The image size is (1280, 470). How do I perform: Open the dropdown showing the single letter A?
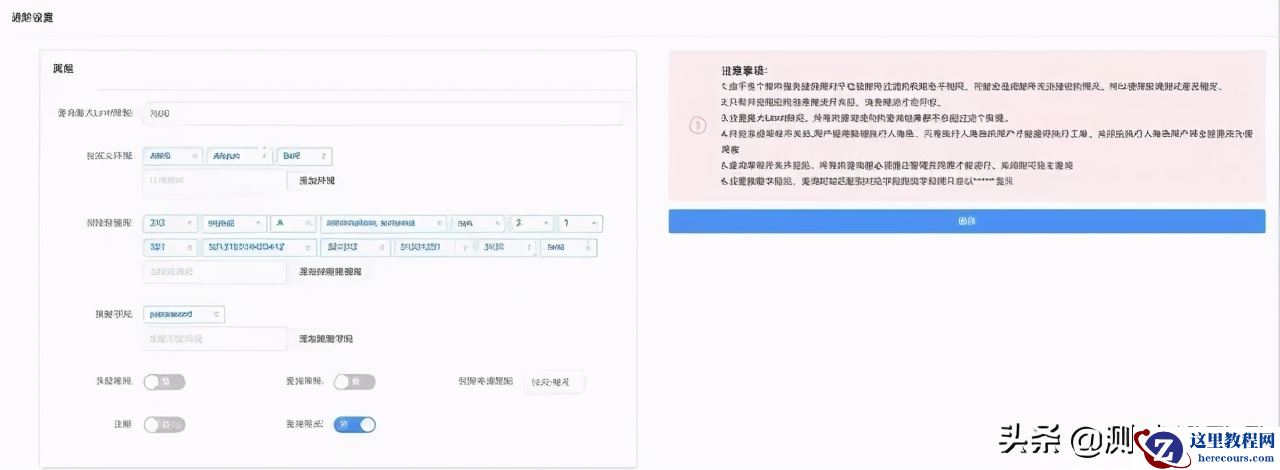(x=293, y=224)
